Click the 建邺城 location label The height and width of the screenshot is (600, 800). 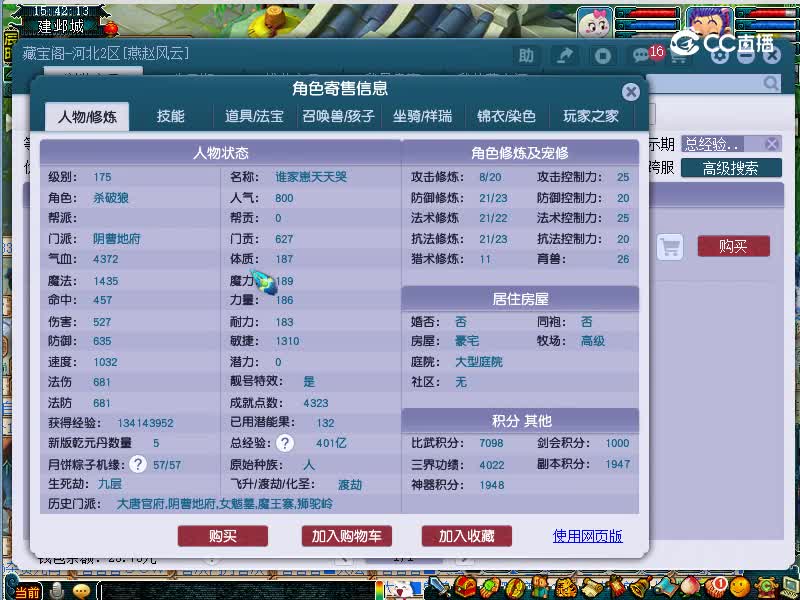coord(60,26)
